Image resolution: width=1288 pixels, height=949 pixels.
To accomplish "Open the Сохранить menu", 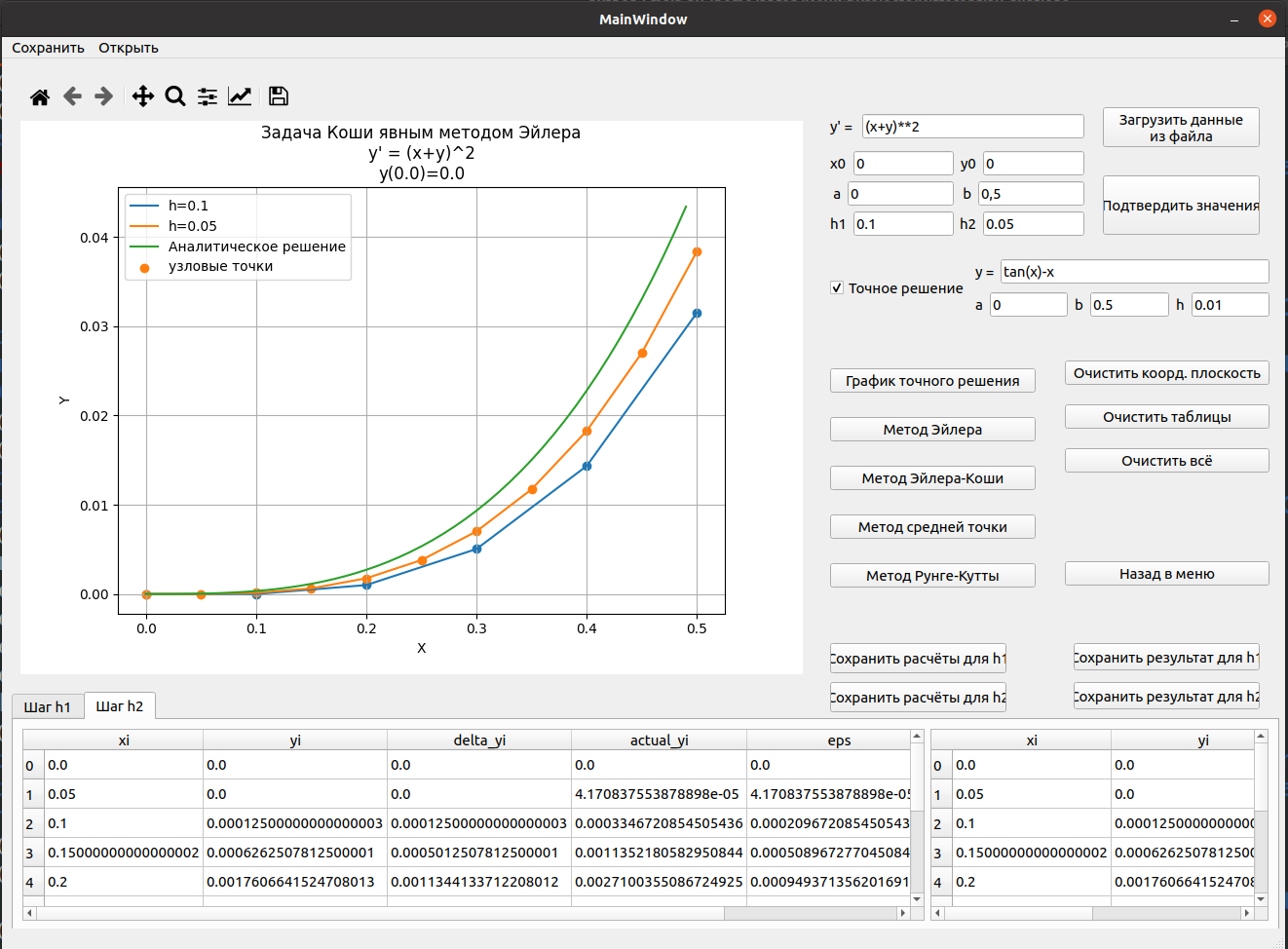I will (48, 48).
